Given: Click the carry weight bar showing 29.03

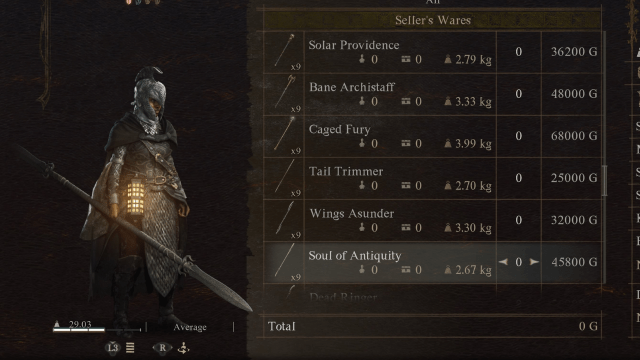Looking at the screenshot, I should pos(97,329).
